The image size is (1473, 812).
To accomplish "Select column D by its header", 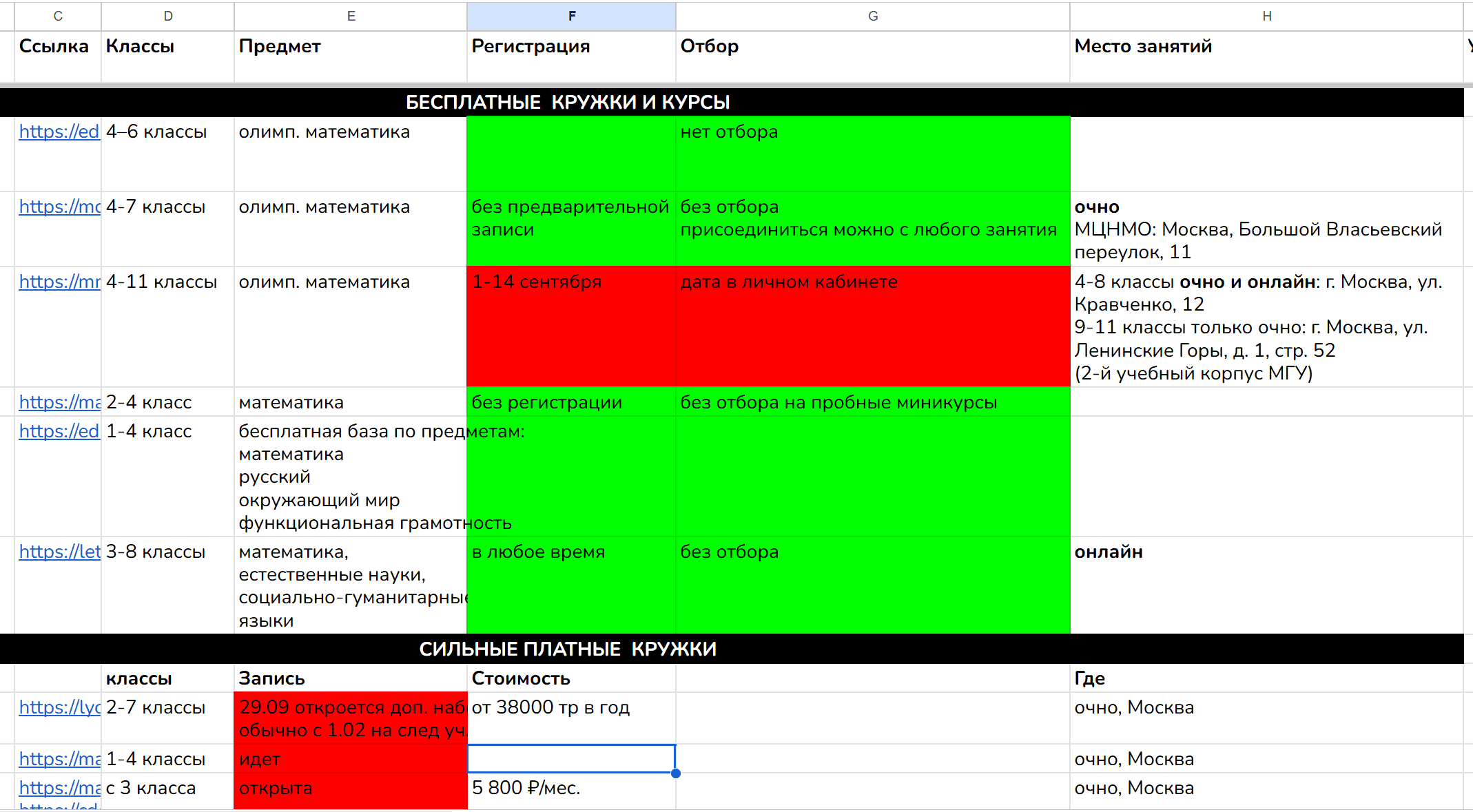I will (x=168, y=16).
